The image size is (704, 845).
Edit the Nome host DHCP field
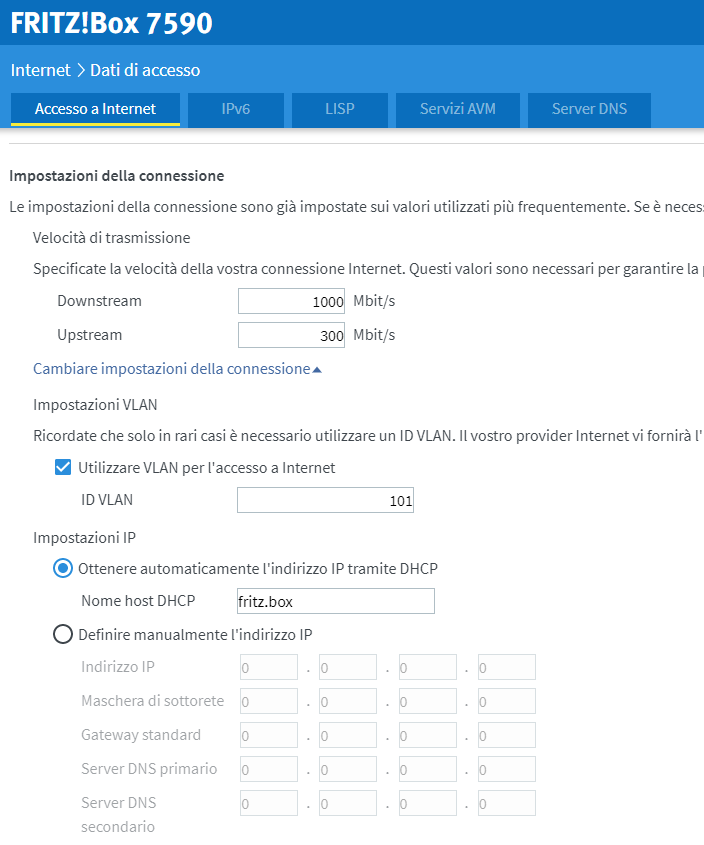(334, 601)
